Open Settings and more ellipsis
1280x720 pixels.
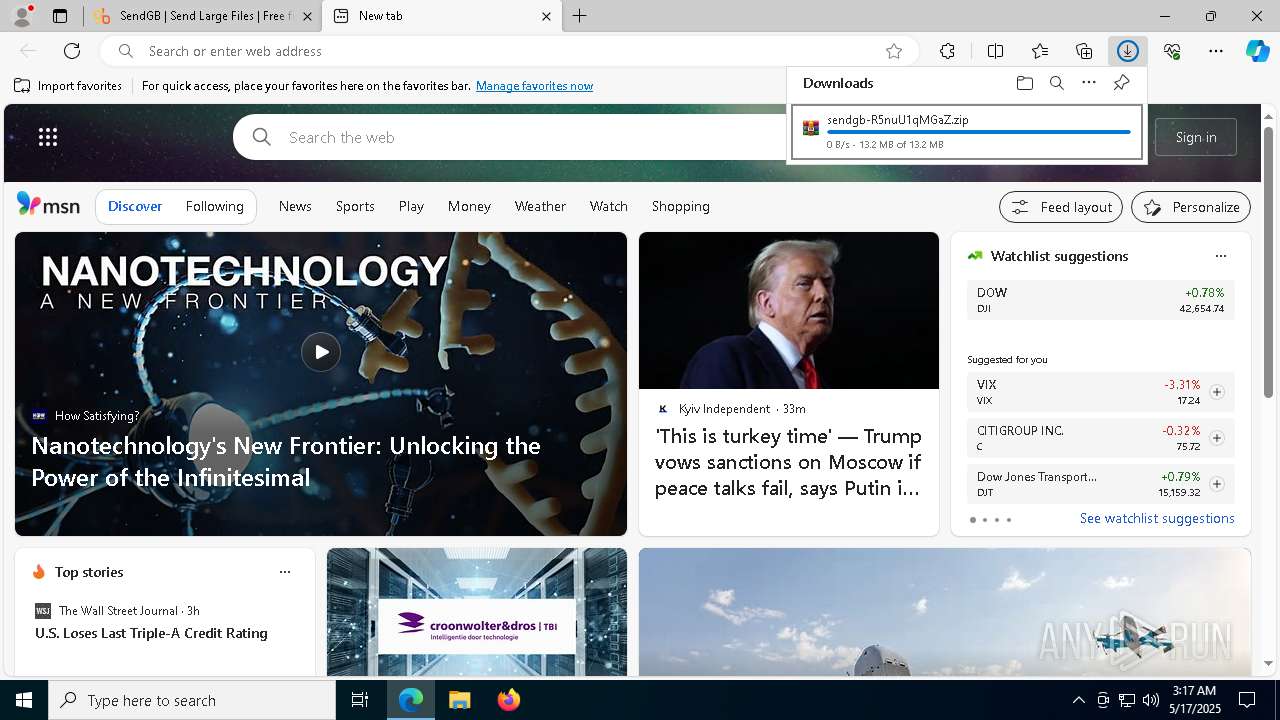click(1216, 51)
